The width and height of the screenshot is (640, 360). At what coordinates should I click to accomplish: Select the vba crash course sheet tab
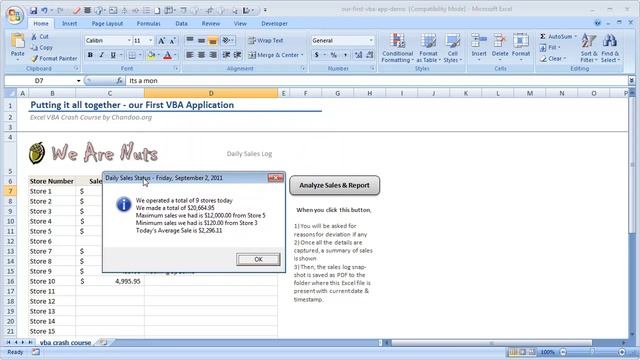pos(65,342)
